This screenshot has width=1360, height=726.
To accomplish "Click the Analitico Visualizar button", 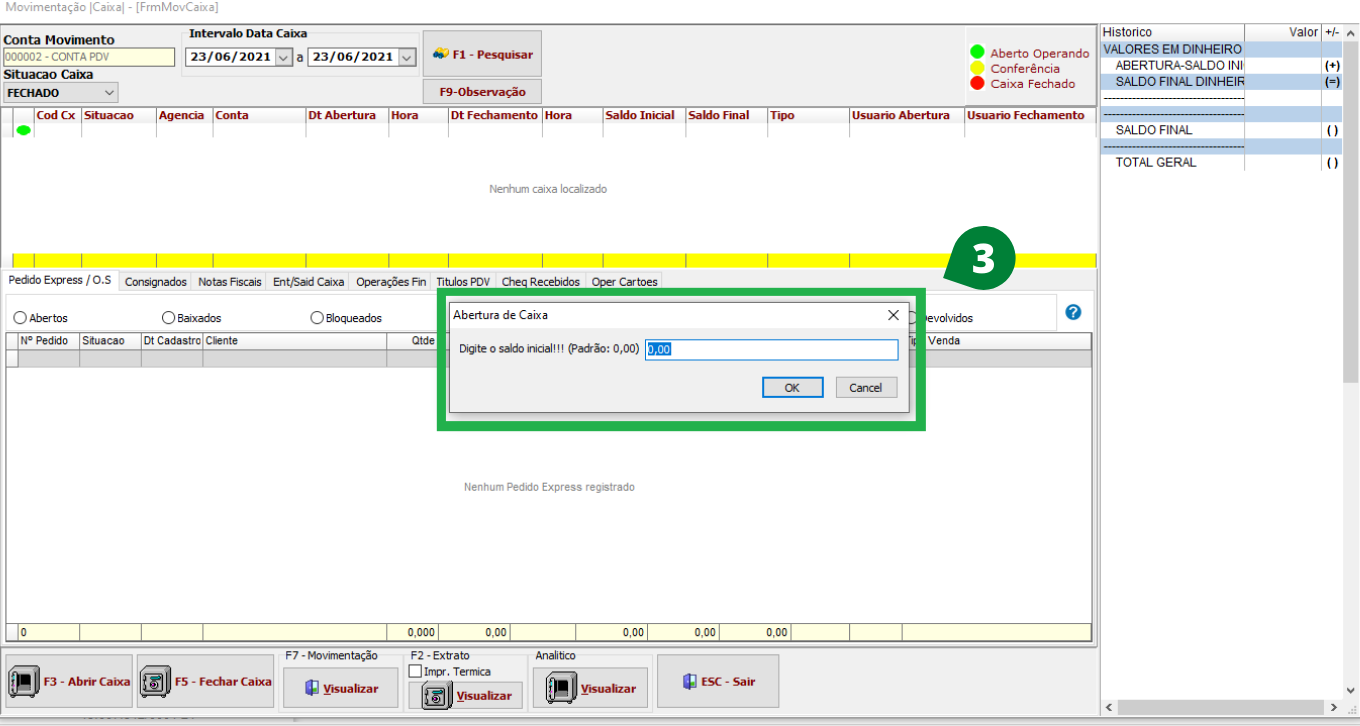I will (590, 688).
